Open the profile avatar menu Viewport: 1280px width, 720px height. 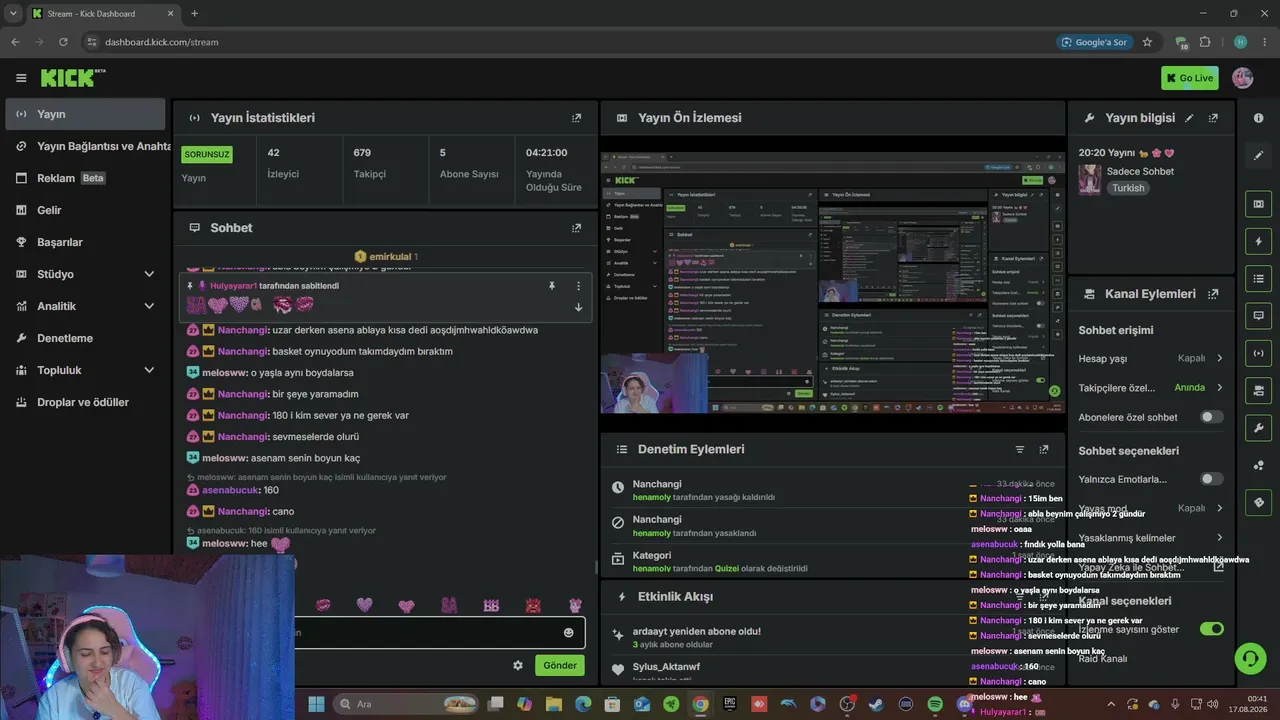1243,78
